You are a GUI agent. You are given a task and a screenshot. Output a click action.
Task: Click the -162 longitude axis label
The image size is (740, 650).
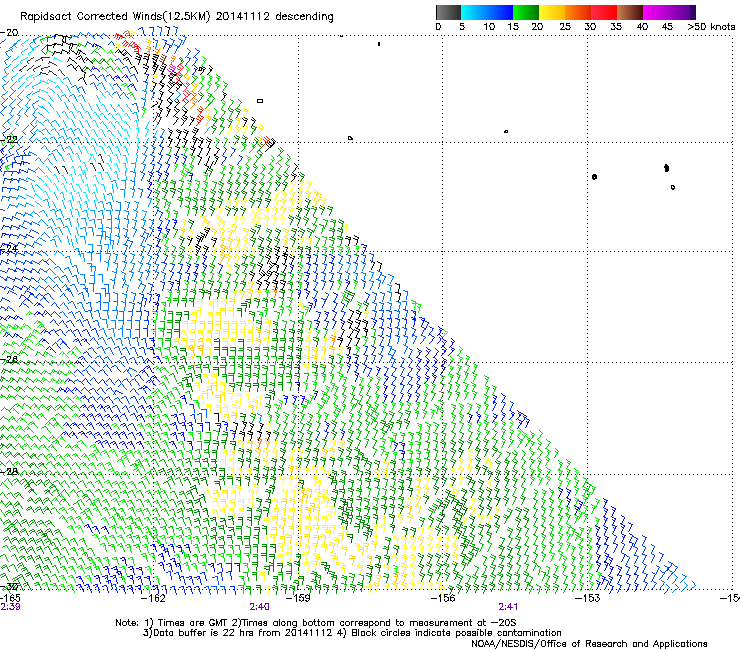tap(154, 598)
